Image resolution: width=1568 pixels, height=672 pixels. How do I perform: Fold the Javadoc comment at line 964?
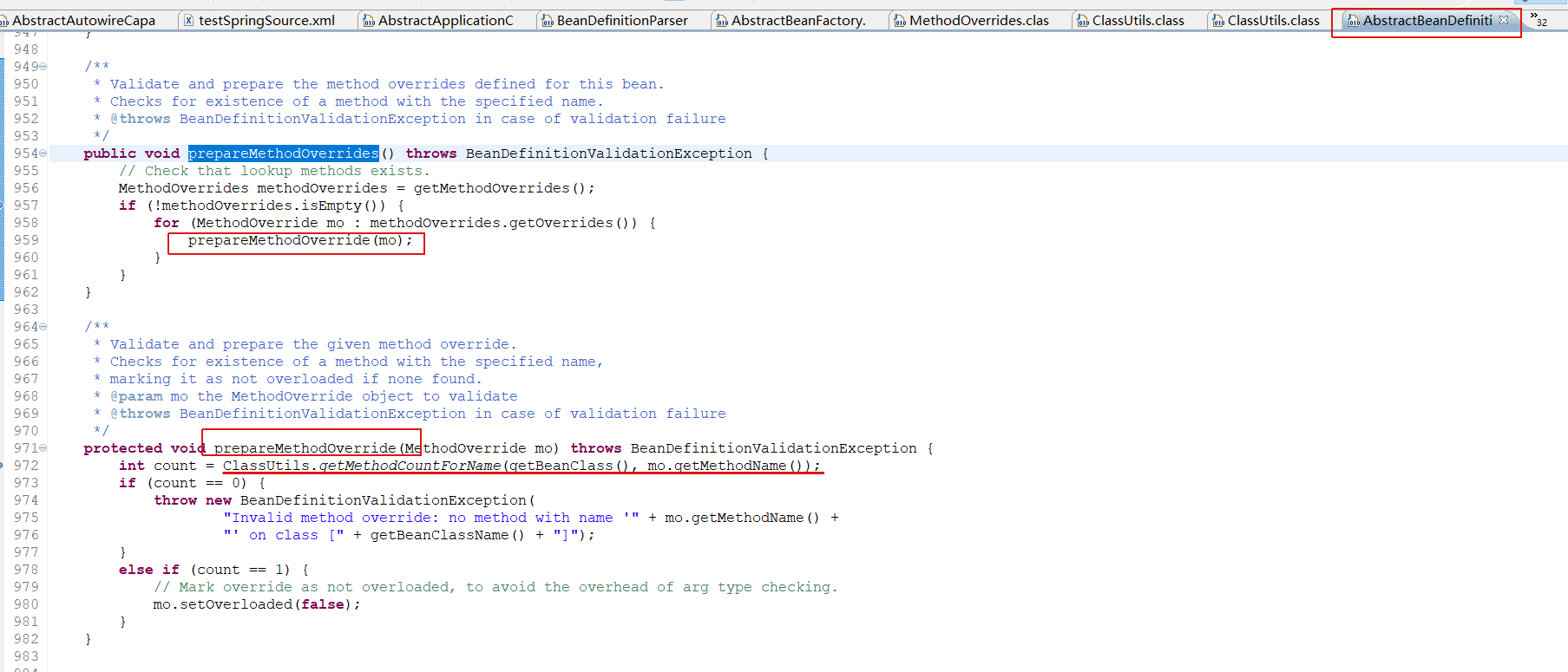(x=43, y=327)
